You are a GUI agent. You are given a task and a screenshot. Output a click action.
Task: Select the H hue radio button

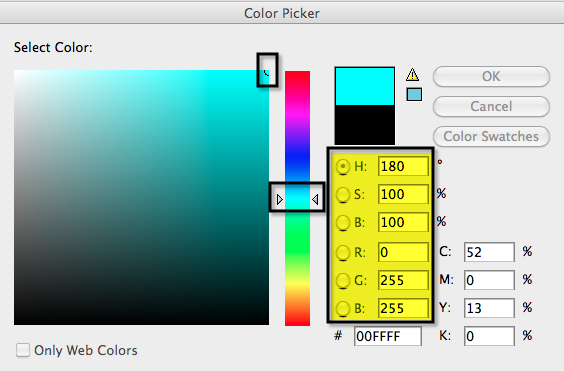pyautogui.click(x=343, y=167)
